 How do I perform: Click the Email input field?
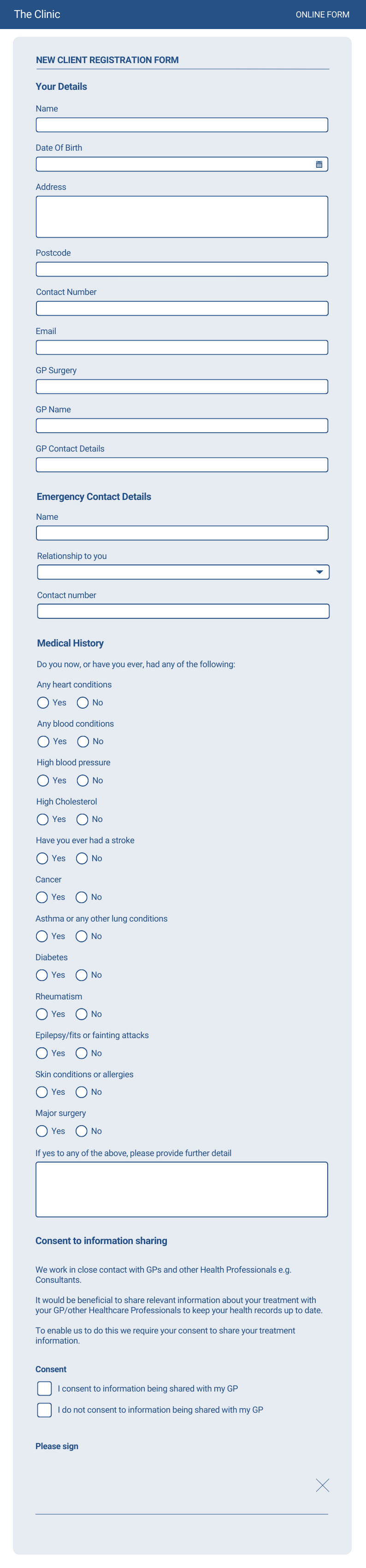[x=182, y=348]
